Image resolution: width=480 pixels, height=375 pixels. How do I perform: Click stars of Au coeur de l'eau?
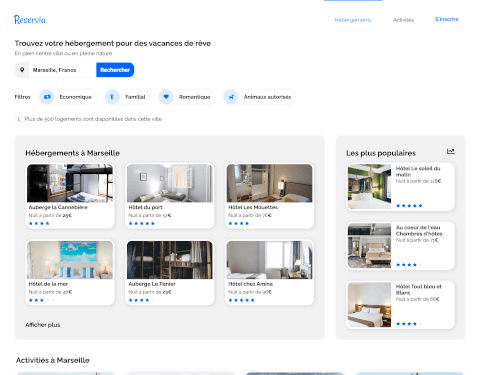(x=409, y=265)
